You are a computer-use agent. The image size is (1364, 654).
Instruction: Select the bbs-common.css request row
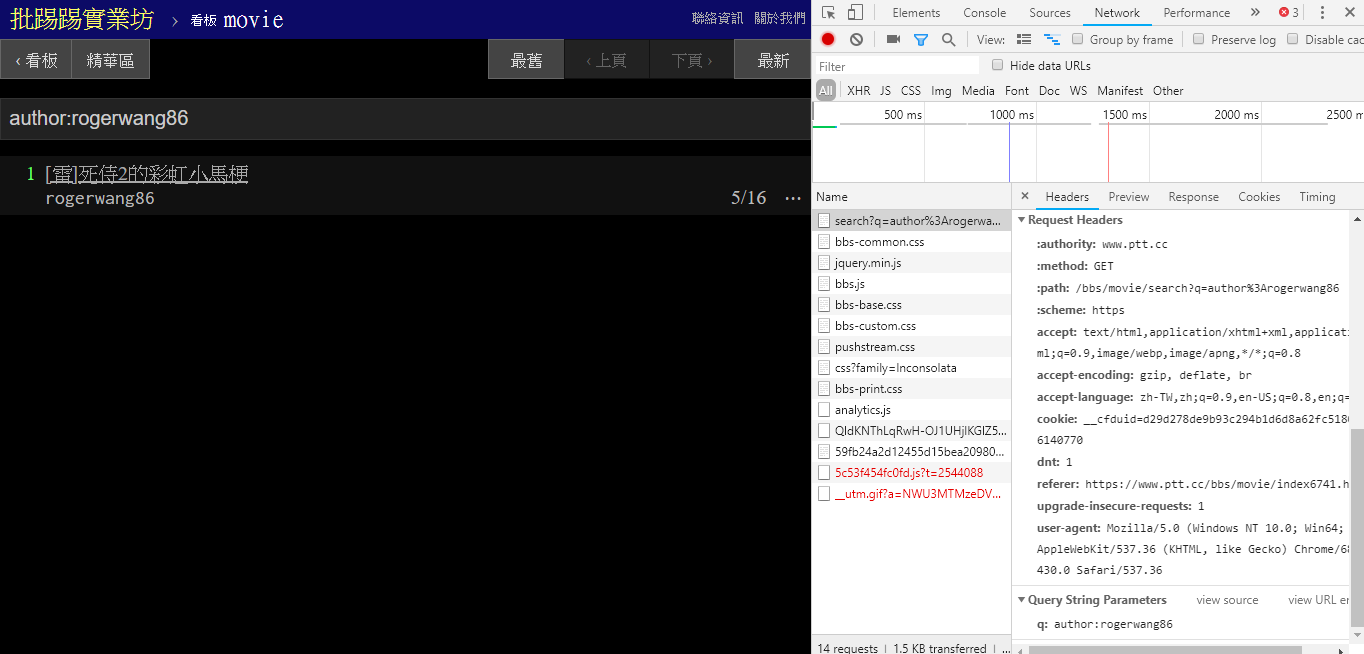click(911, 242)
